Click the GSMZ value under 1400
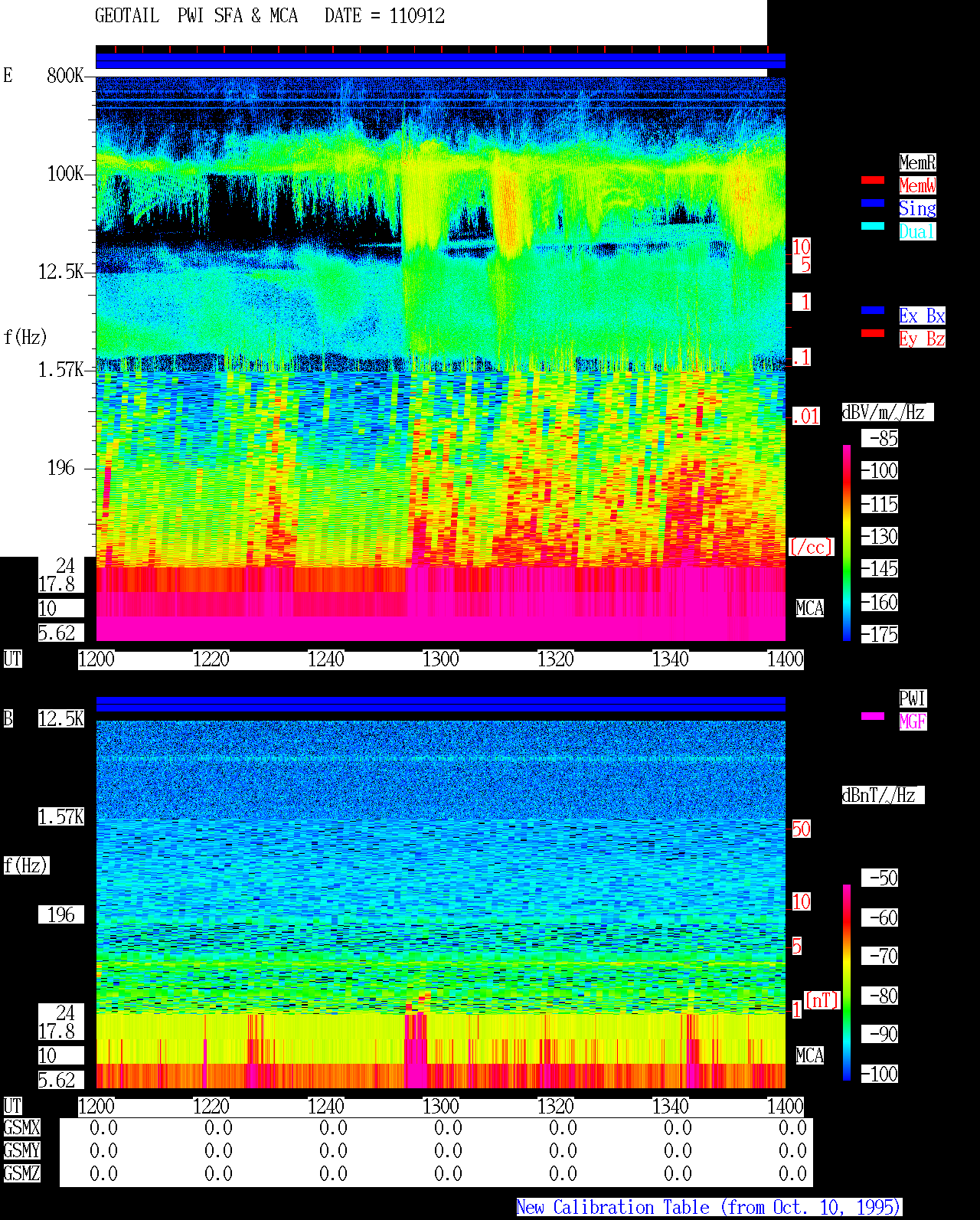This screenshot has width=980, height=1220. (792, 1173)
